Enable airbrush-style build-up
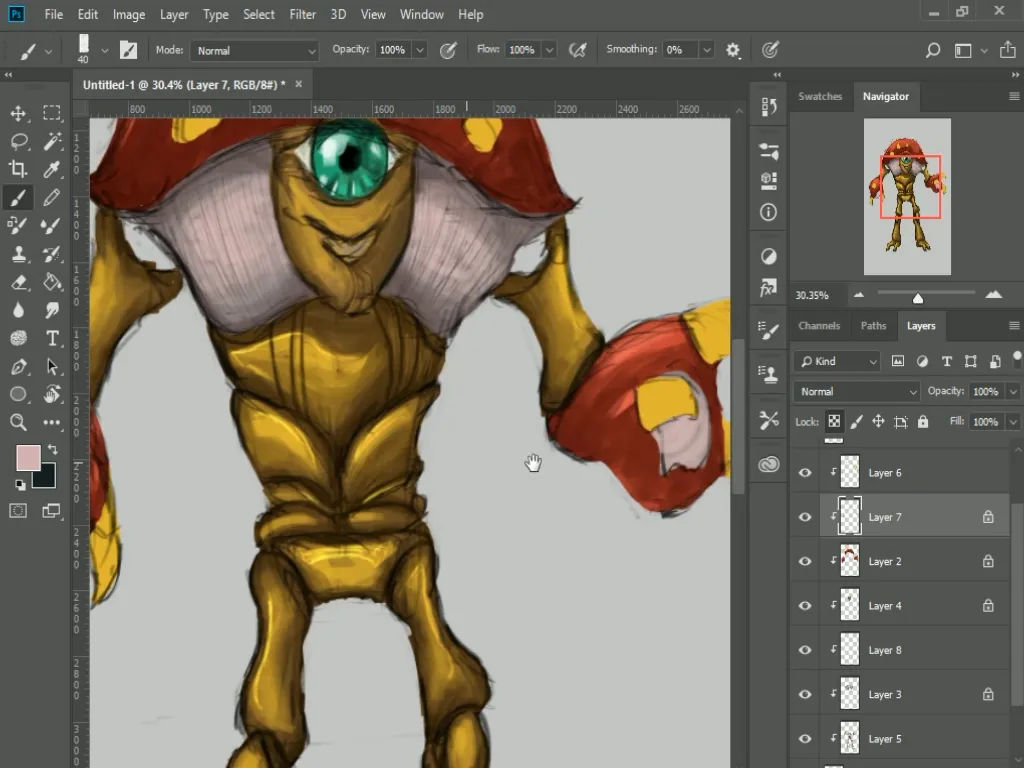The width and height of the screenshot is (1024, 768). coord(578,50)
